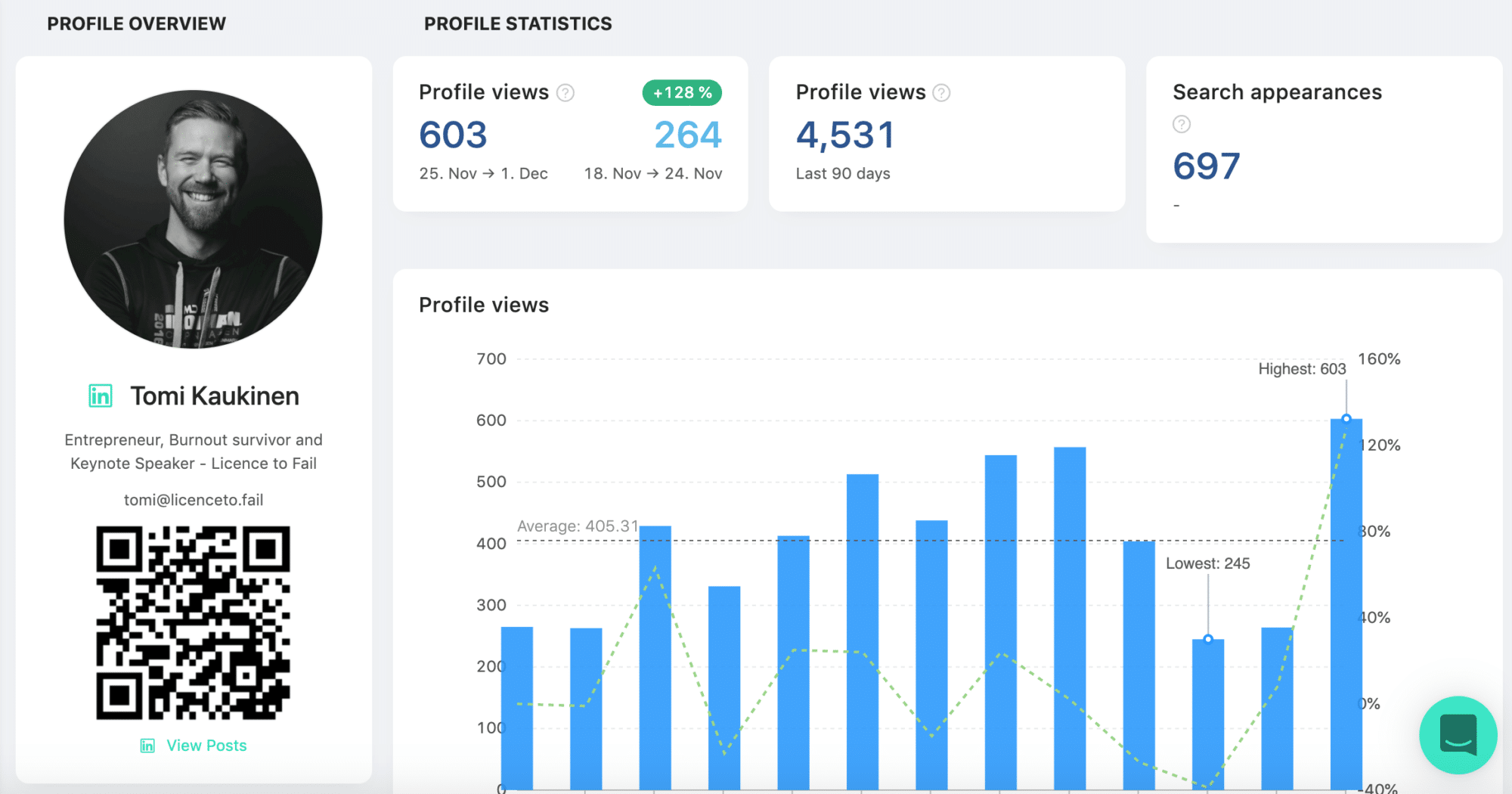Image resolution: width=1512 pixels, height=794 pixels.
Task: Click the date range 25. Nov → 1. Dec
Action: (484, 173)
